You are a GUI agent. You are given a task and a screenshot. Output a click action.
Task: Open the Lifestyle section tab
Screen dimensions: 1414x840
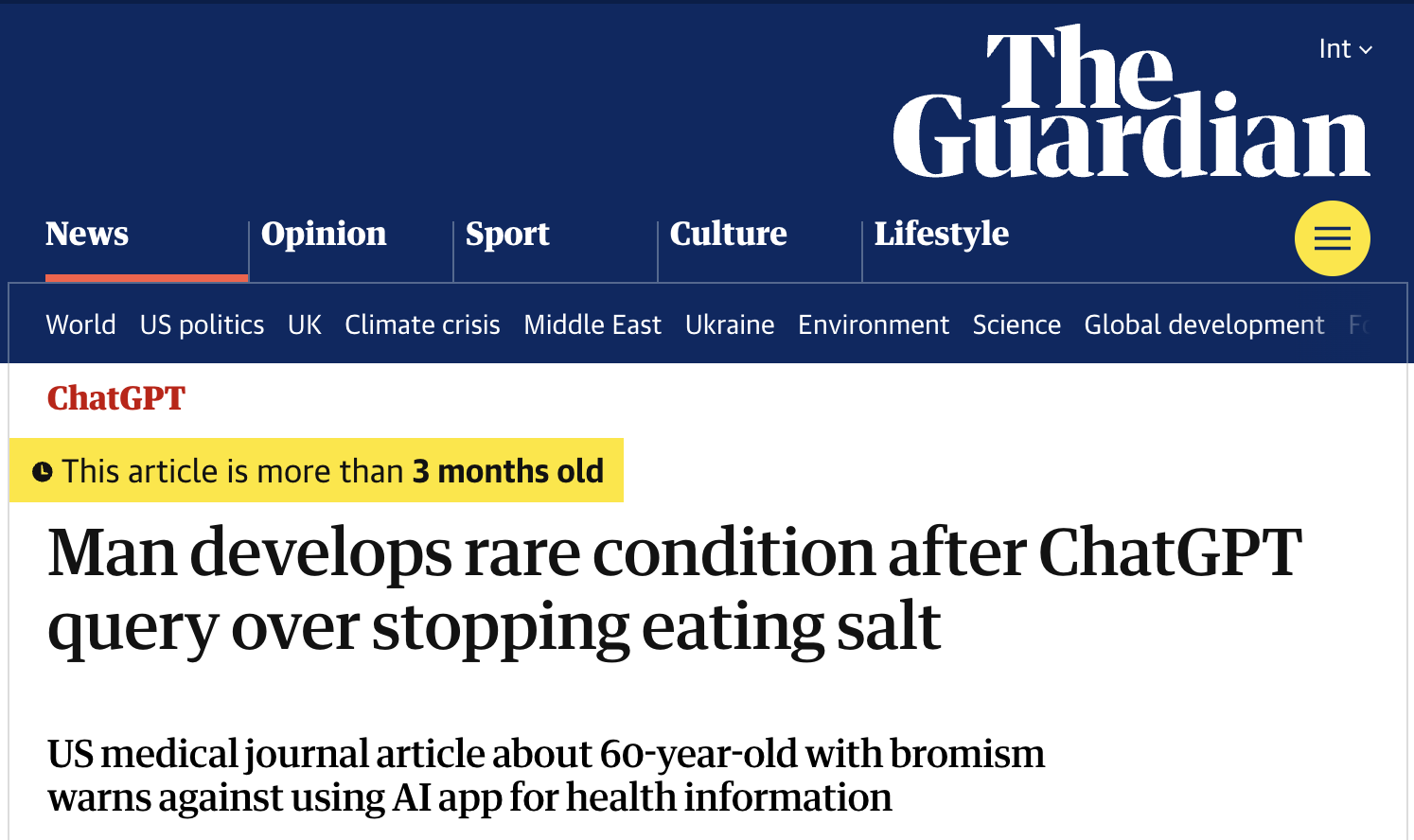(x=941, y=234)
